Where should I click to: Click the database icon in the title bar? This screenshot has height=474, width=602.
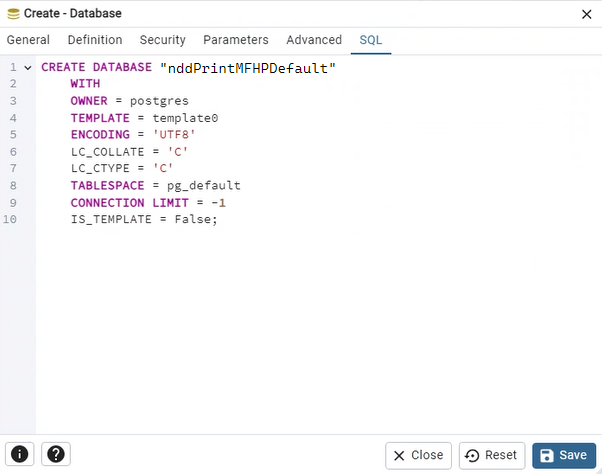13,14
